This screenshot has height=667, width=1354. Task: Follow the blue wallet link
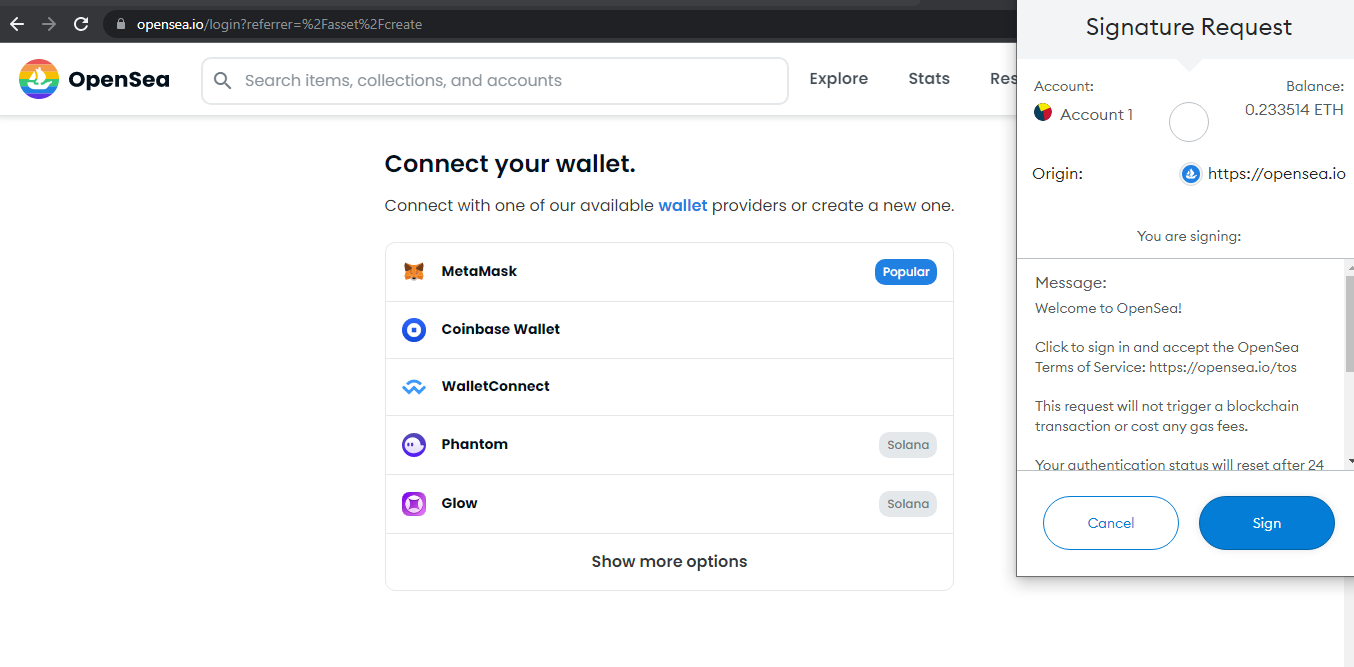coord(683,206)
